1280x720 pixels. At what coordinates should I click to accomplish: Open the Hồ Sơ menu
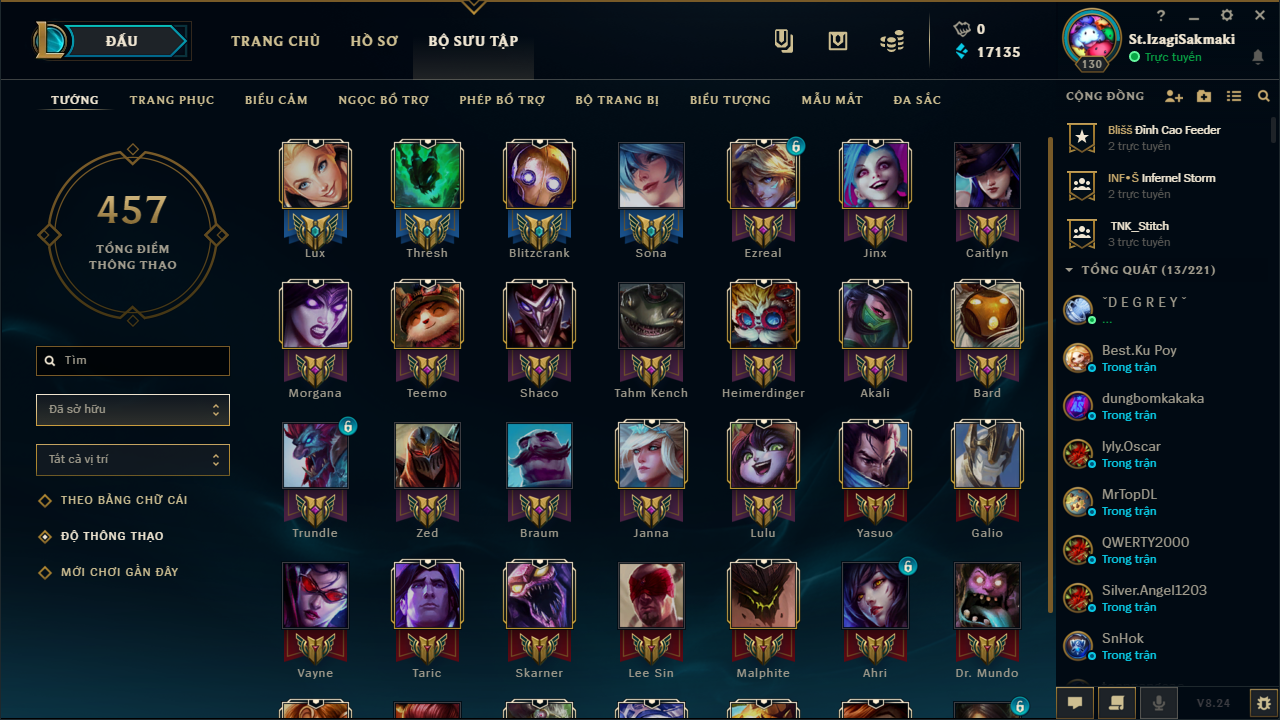374,41
